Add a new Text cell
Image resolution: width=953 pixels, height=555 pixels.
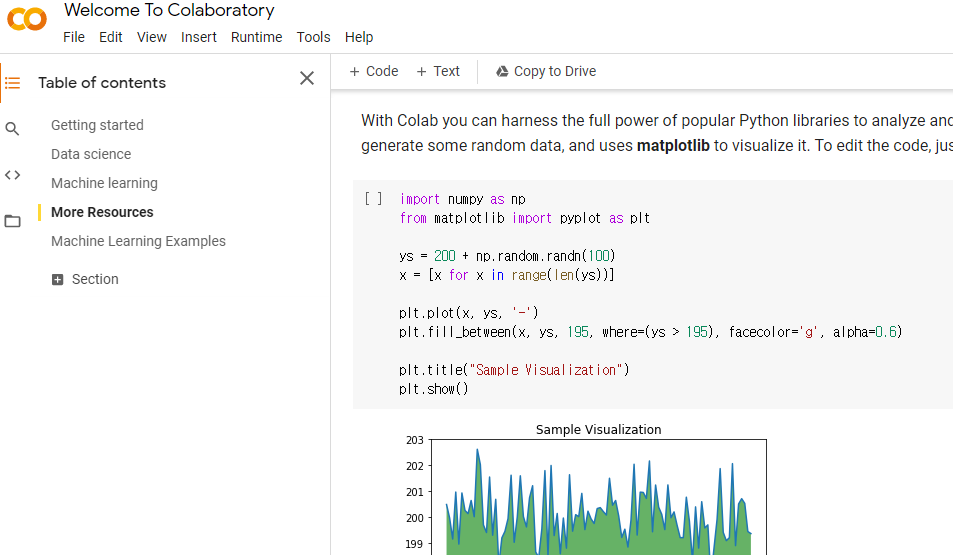coord(438,71)
